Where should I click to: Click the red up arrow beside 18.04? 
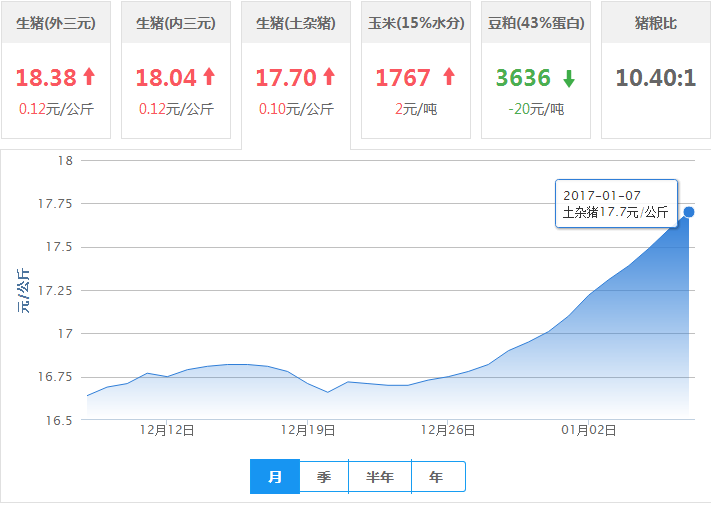[x=209, y=77]
